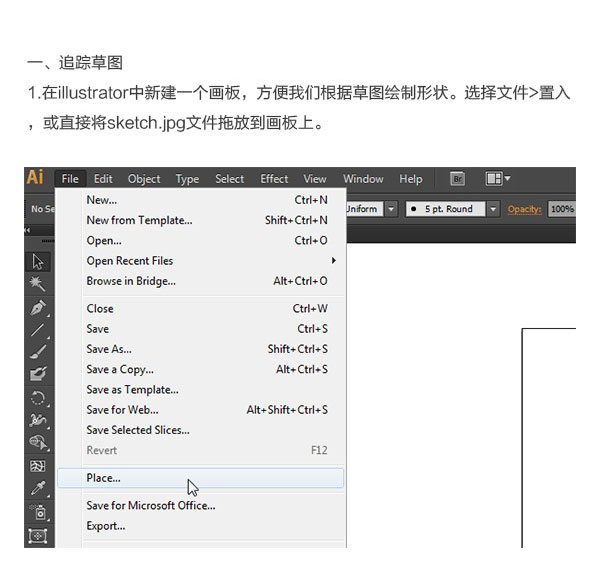Screen dimensions: 600x575
Task: Select the Artboard tool
Action: 38,536
